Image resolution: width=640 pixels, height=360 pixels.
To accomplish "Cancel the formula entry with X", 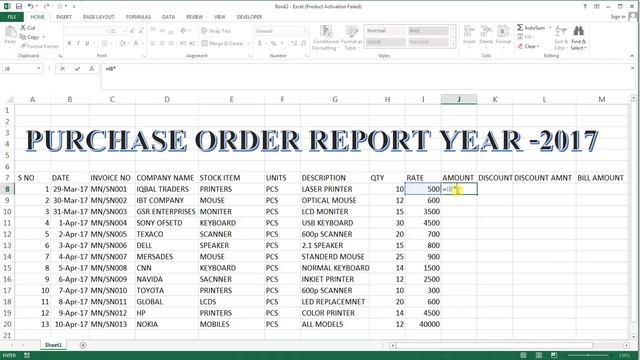I will tap(62, 69).
